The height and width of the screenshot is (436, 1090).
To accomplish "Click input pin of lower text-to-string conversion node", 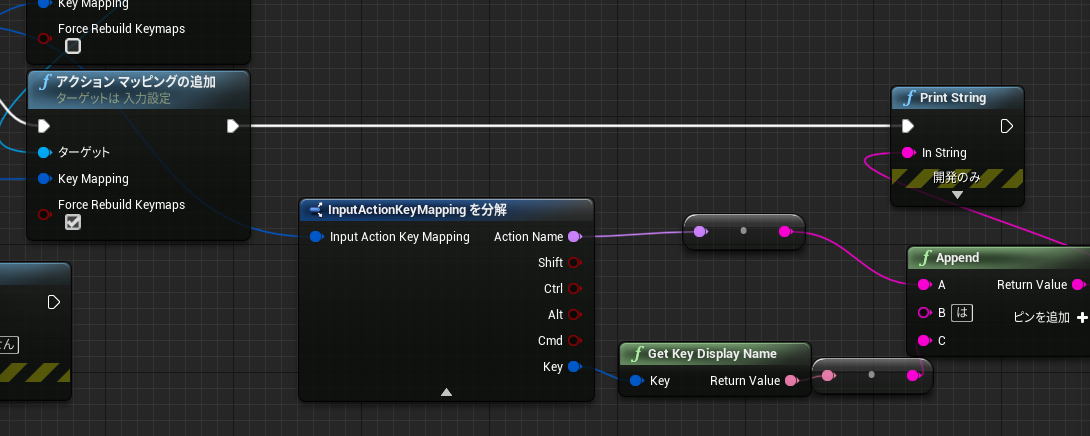I will pyautogui.click(x=829, y=376).
